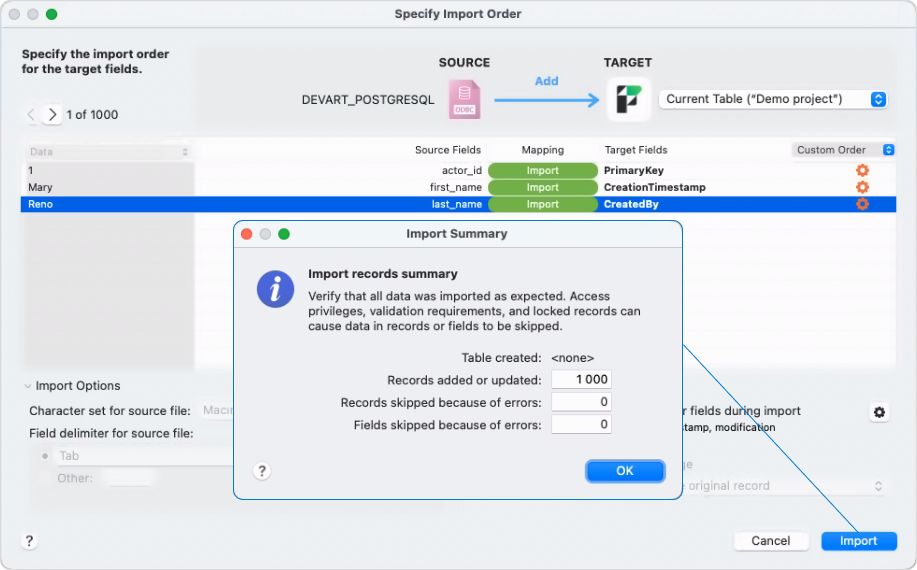Click the Add import type link
Image resolution: width=917 pixels, height=570 pixels.
[547, 81]
